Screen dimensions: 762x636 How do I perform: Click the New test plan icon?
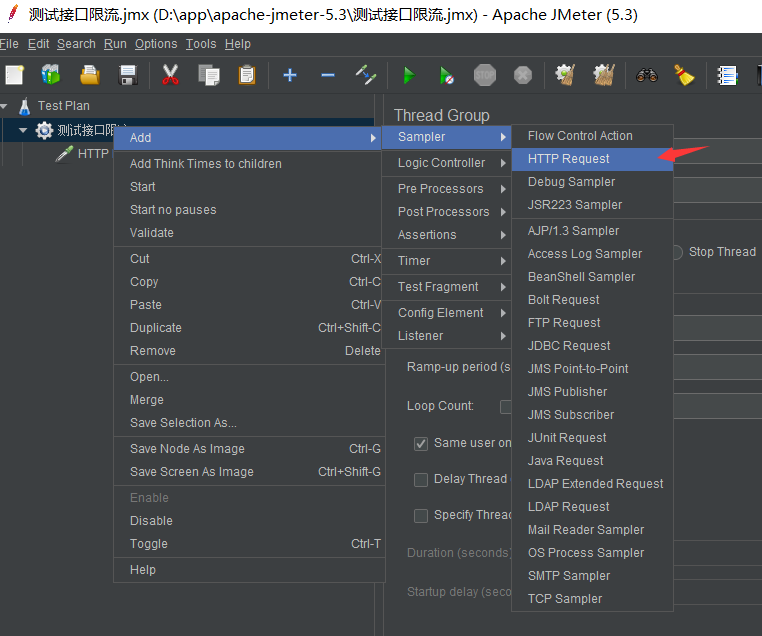coord(15,75)
